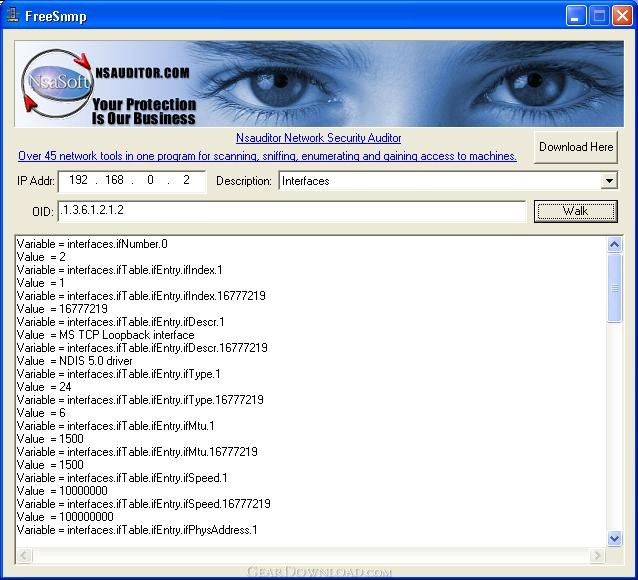638x580 pixels.
Task: Open Nsauditor Network Security Auditor link
Action: [319, 138]
